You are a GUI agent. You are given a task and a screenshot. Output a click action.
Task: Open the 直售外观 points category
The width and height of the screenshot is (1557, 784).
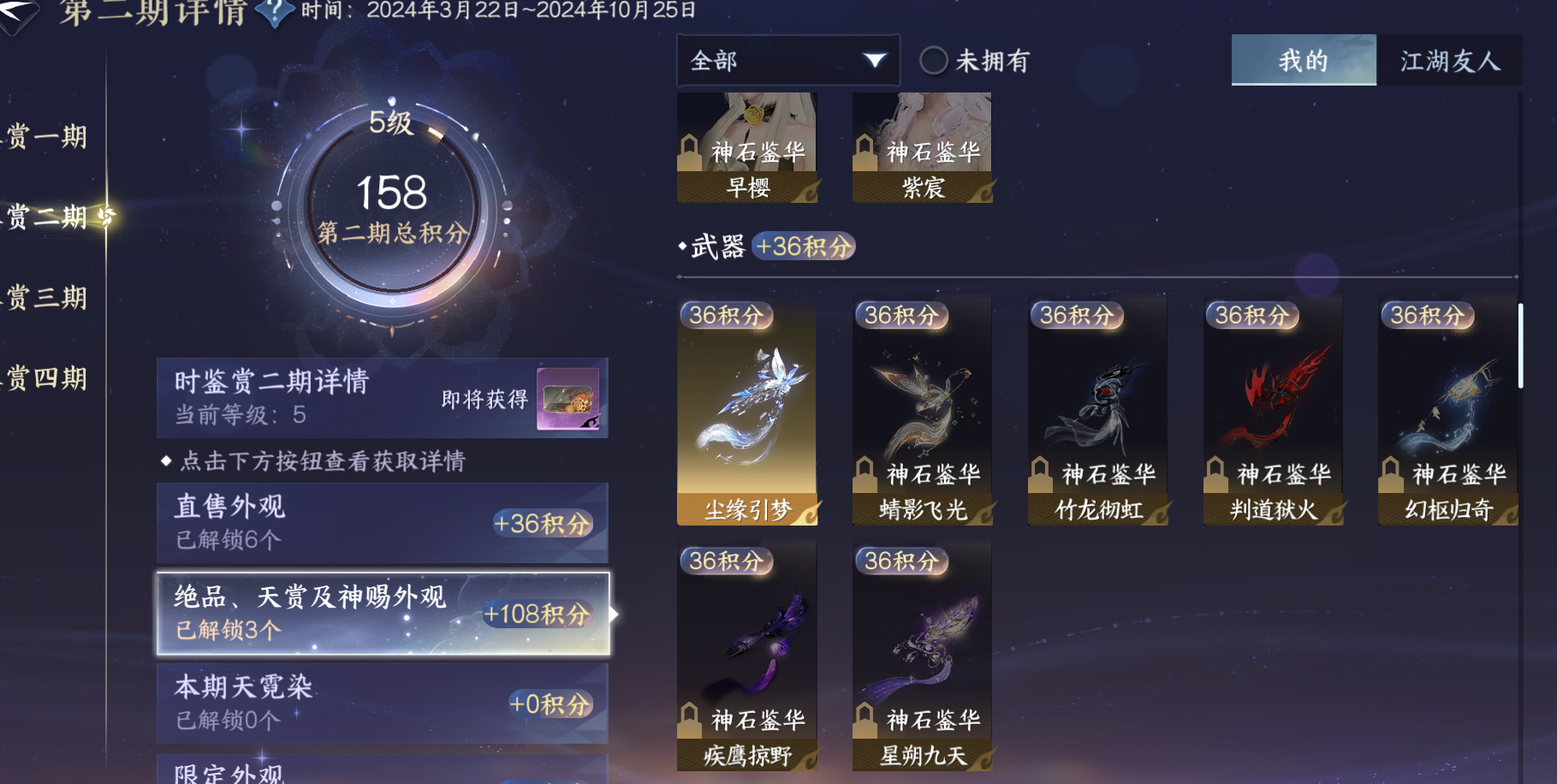[x=383, y=523]
